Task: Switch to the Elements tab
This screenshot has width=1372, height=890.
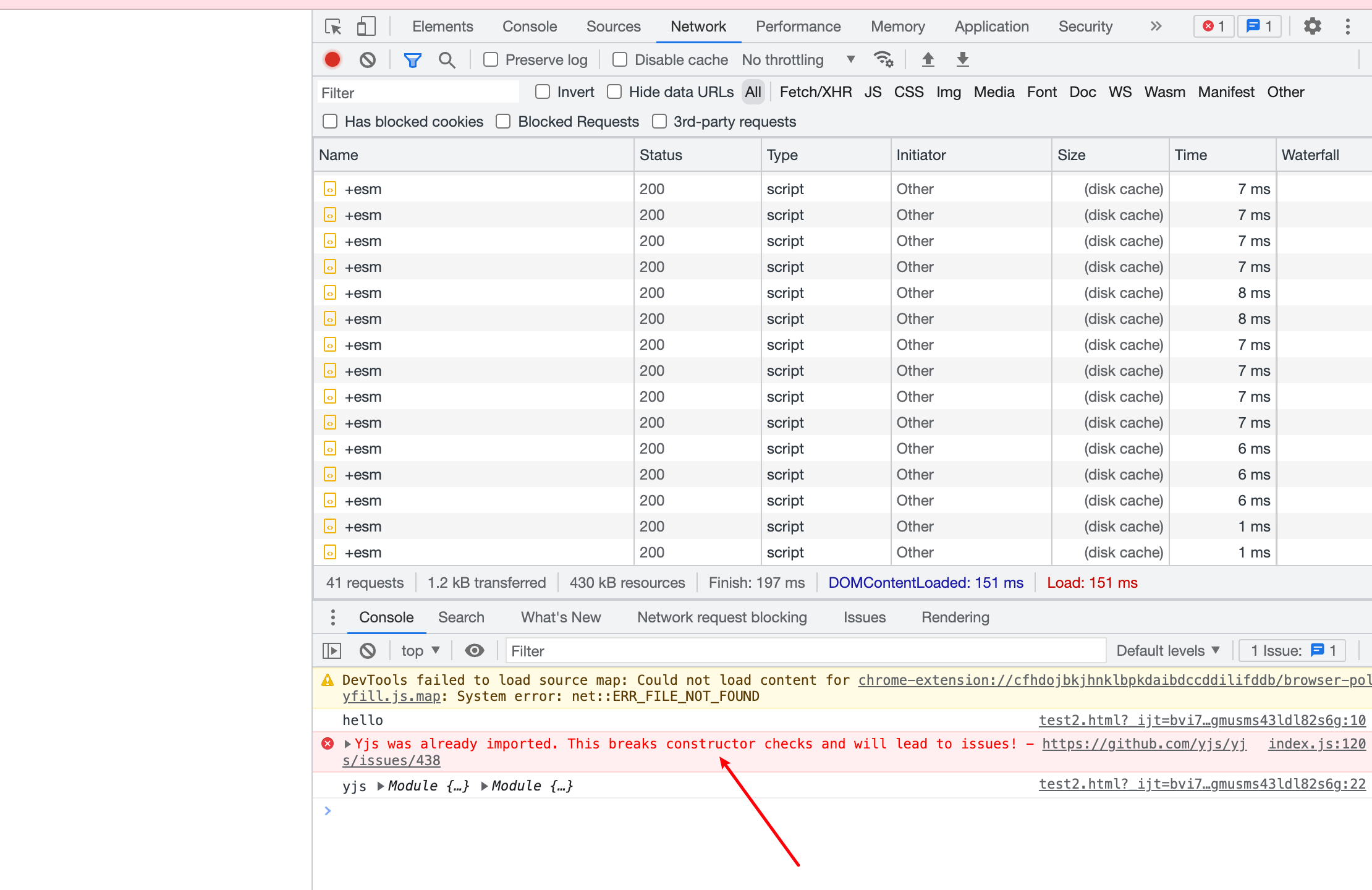Action: (x=443, y=27)
